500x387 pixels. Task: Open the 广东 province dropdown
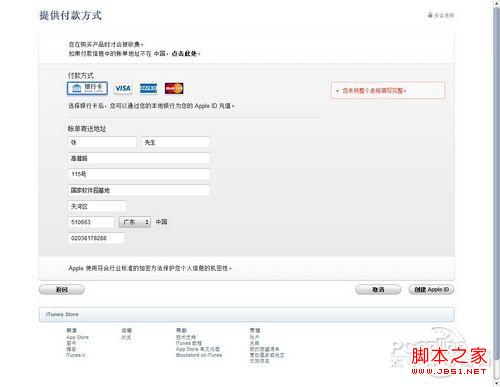pos(135,222)
